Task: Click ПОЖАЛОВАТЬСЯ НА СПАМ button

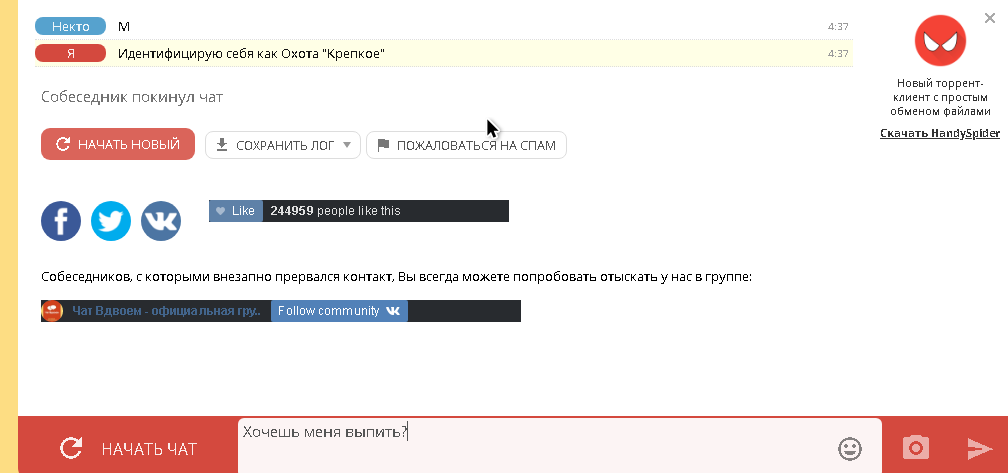Action: [466, 145]
